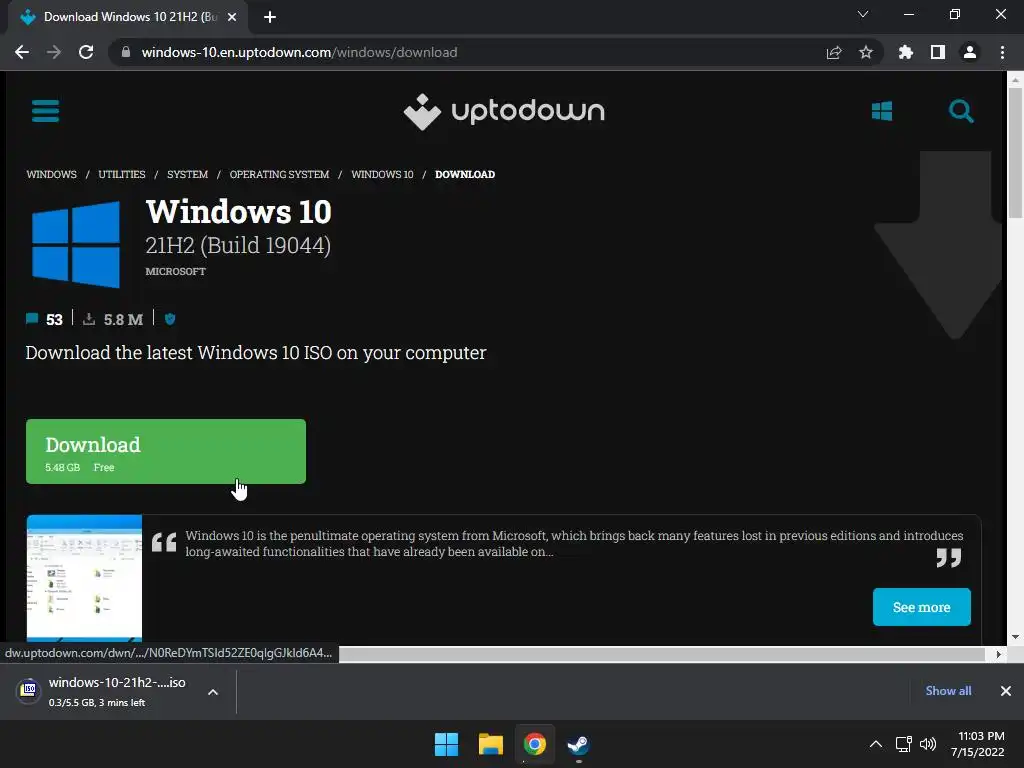Close the downloads bar

click(1006, 691)
